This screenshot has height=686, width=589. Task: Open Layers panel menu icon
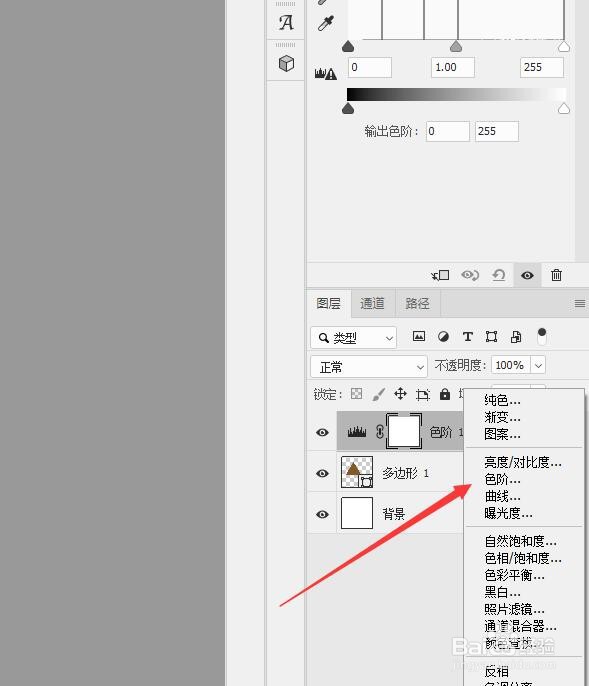[x=580, y=303]
